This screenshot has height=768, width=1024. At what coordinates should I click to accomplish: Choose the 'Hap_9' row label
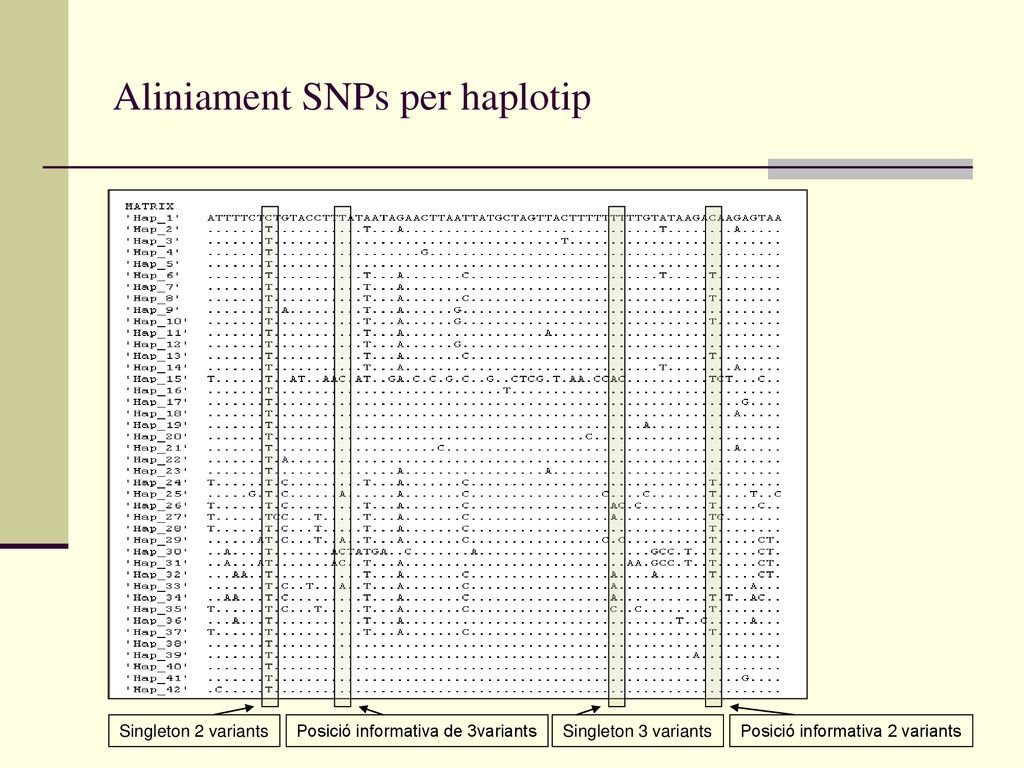click(x=152, y=310)
